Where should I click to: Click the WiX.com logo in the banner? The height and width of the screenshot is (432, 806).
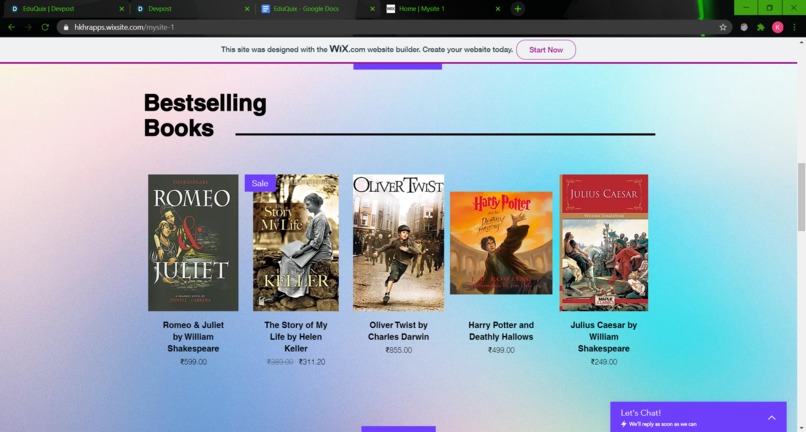click(347, 49)
